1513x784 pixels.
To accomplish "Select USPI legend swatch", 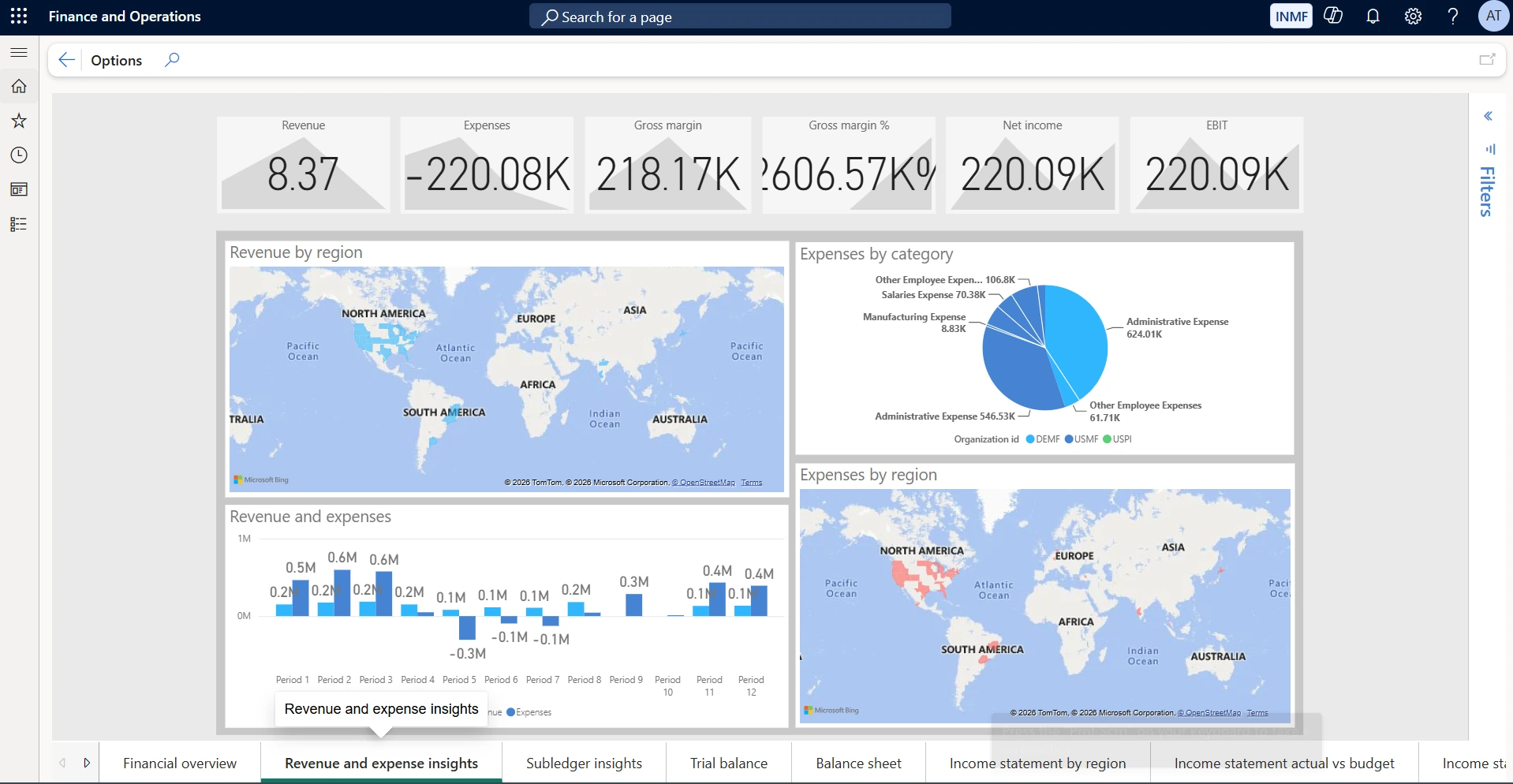I will [1107, 439].
